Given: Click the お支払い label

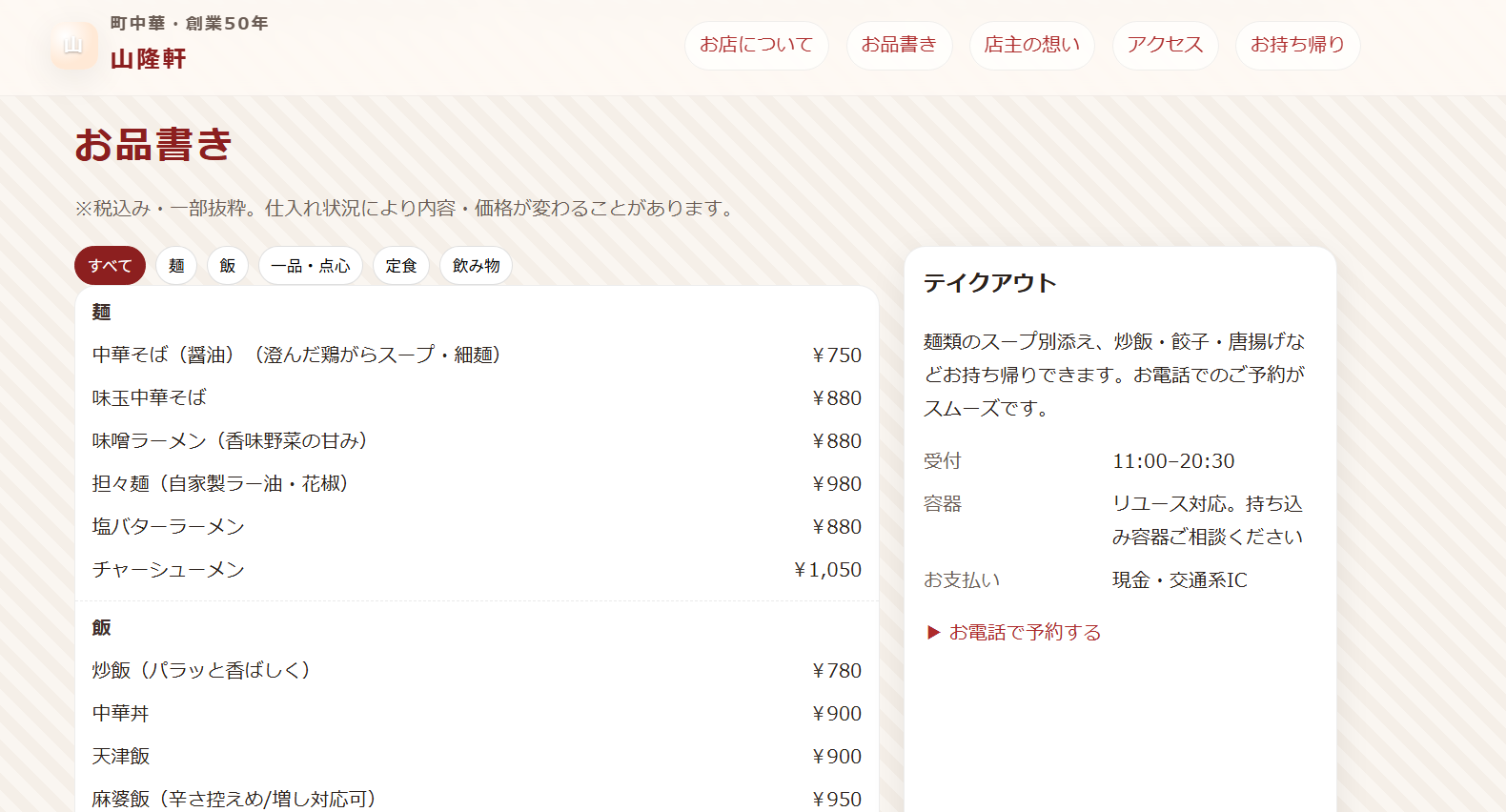Looking at the screenshot, I should tap(962, 580).
